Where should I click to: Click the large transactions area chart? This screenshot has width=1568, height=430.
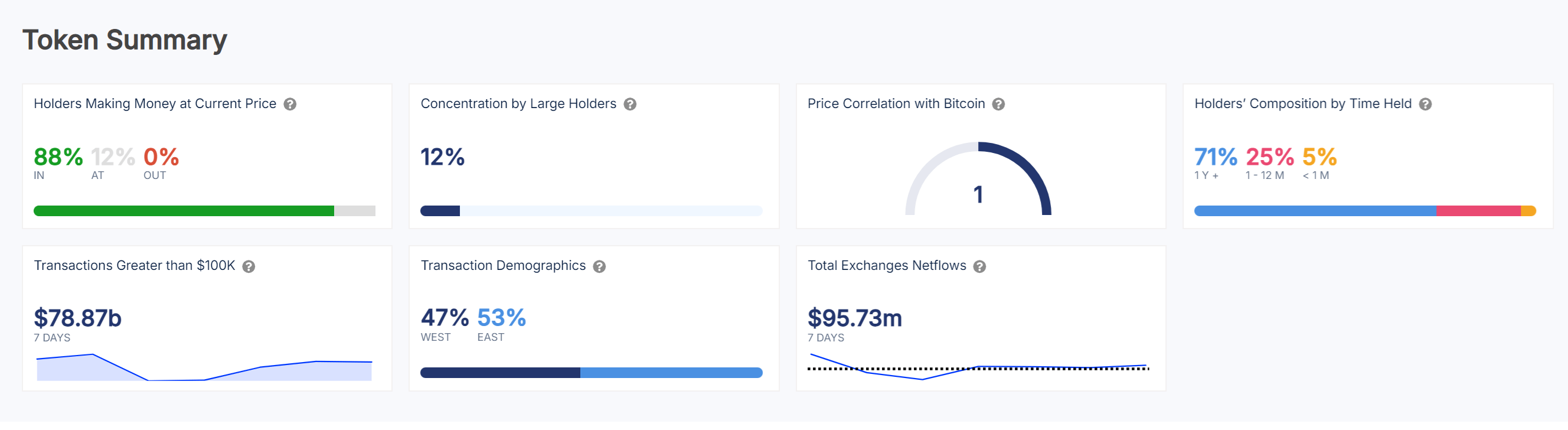tap(204, 368)
